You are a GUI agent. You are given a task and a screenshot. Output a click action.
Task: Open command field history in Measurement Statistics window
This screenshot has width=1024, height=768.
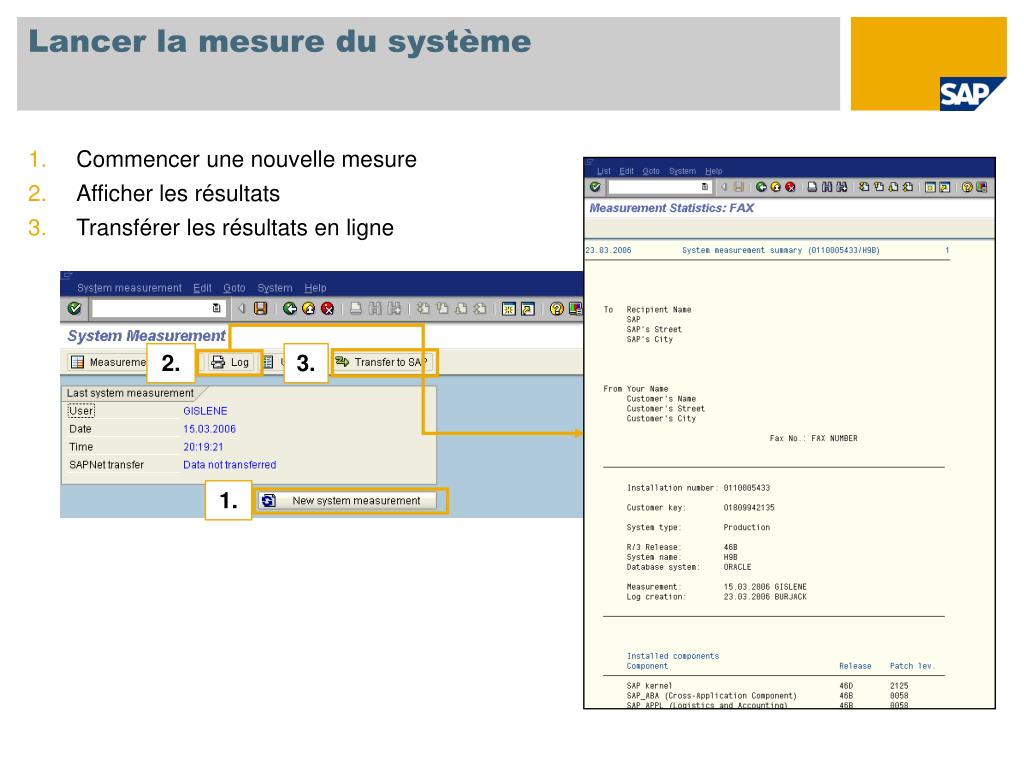coord(705,187)
